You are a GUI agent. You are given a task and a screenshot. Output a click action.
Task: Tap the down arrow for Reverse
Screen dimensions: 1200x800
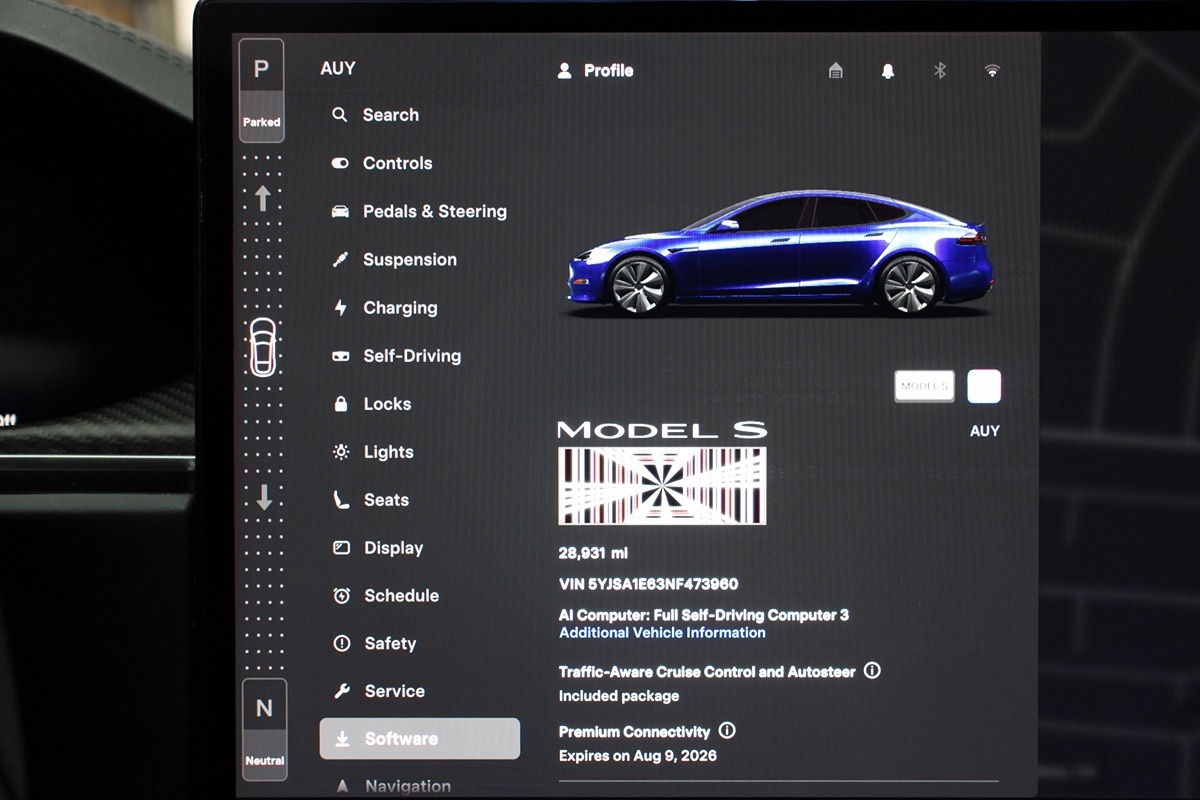(x=264, y=497)
